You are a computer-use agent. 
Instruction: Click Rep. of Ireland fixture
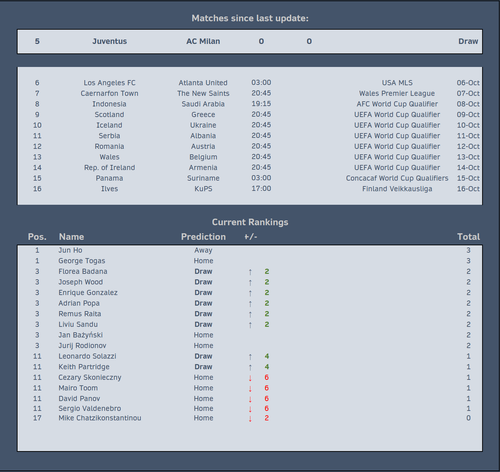(109, 168)
